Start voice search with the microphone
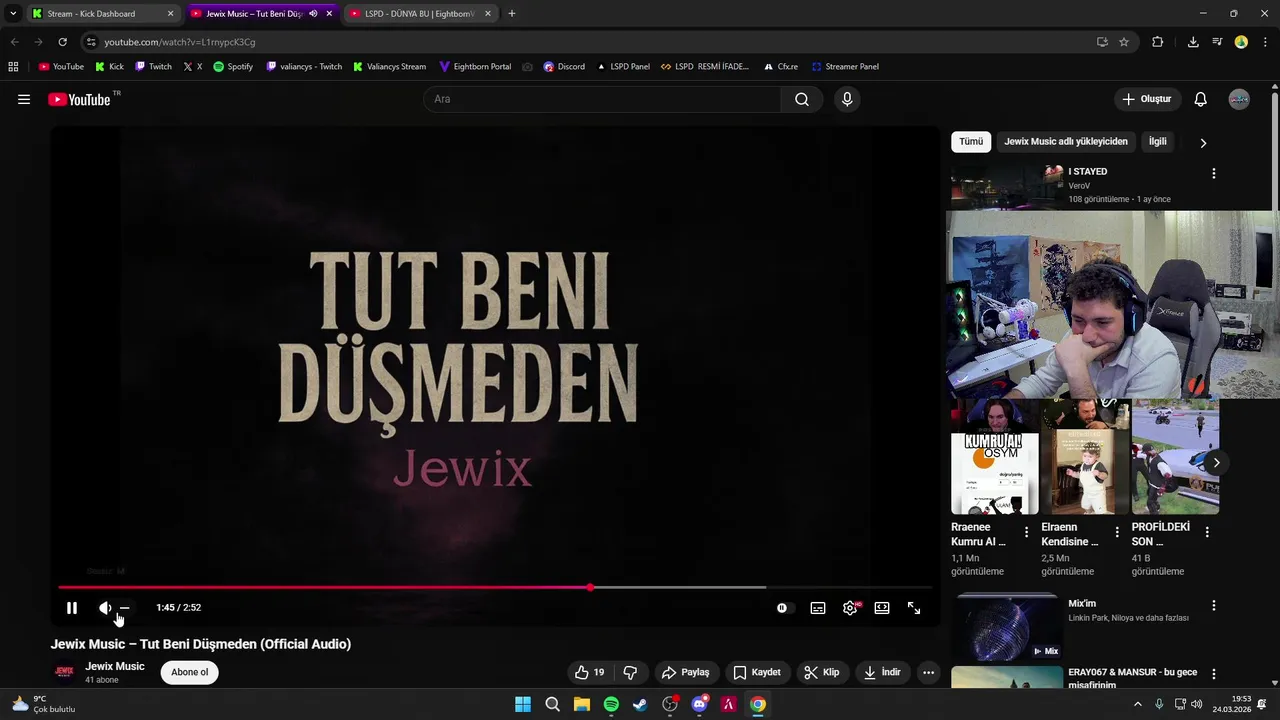The height and width of the screenshot is (720, 1280). coord(847,99)
